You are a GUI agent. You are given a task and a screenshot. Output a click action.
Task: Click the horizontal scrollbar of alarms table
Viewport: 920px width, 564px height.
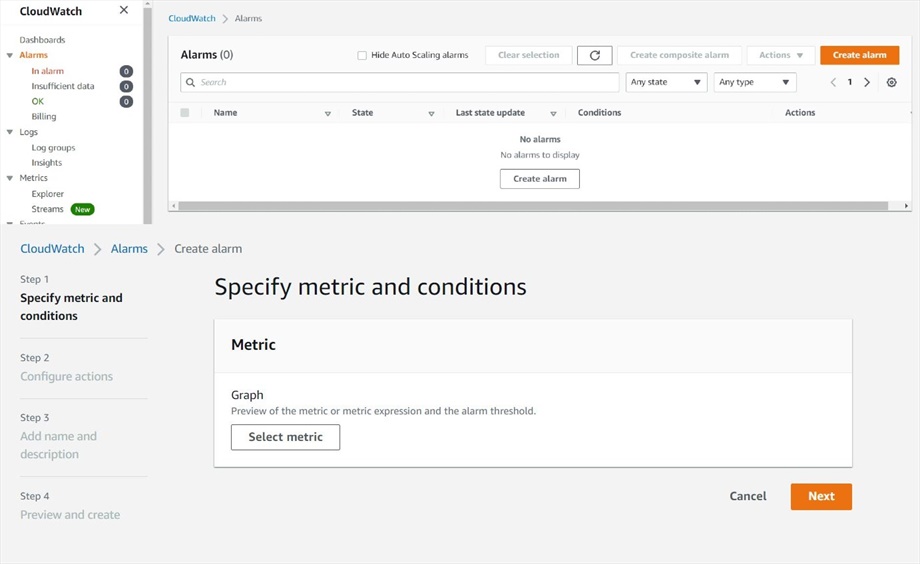[x=533, y=206]
